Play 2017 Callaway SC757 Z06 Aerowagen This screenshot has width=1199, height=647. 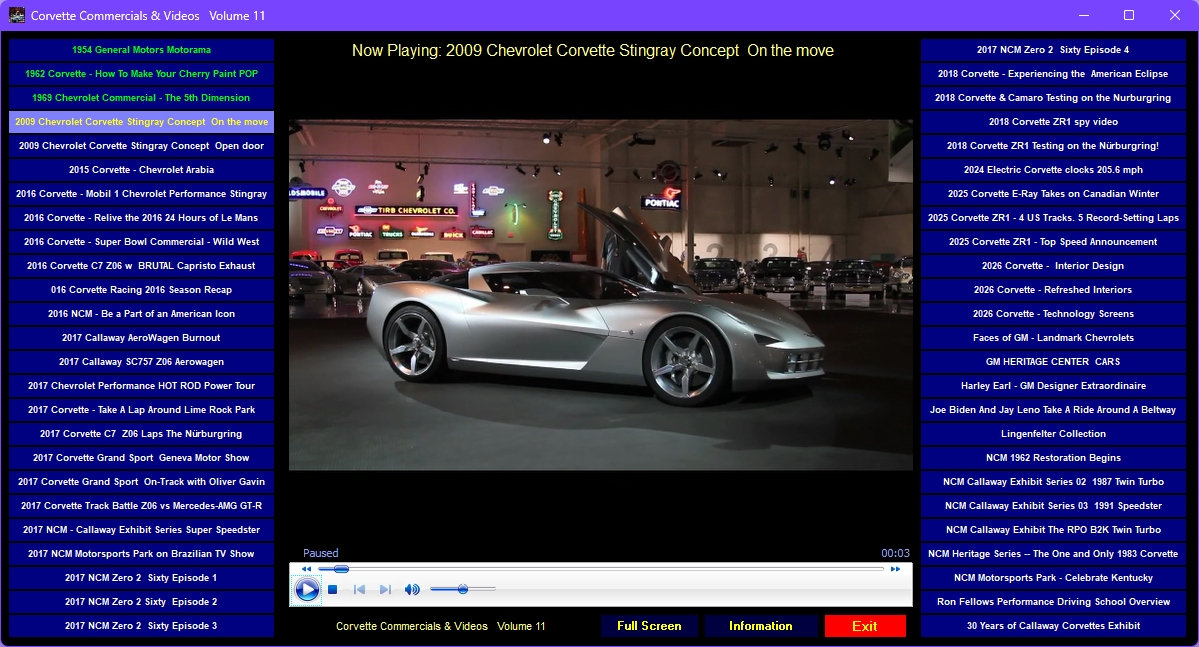141,362
